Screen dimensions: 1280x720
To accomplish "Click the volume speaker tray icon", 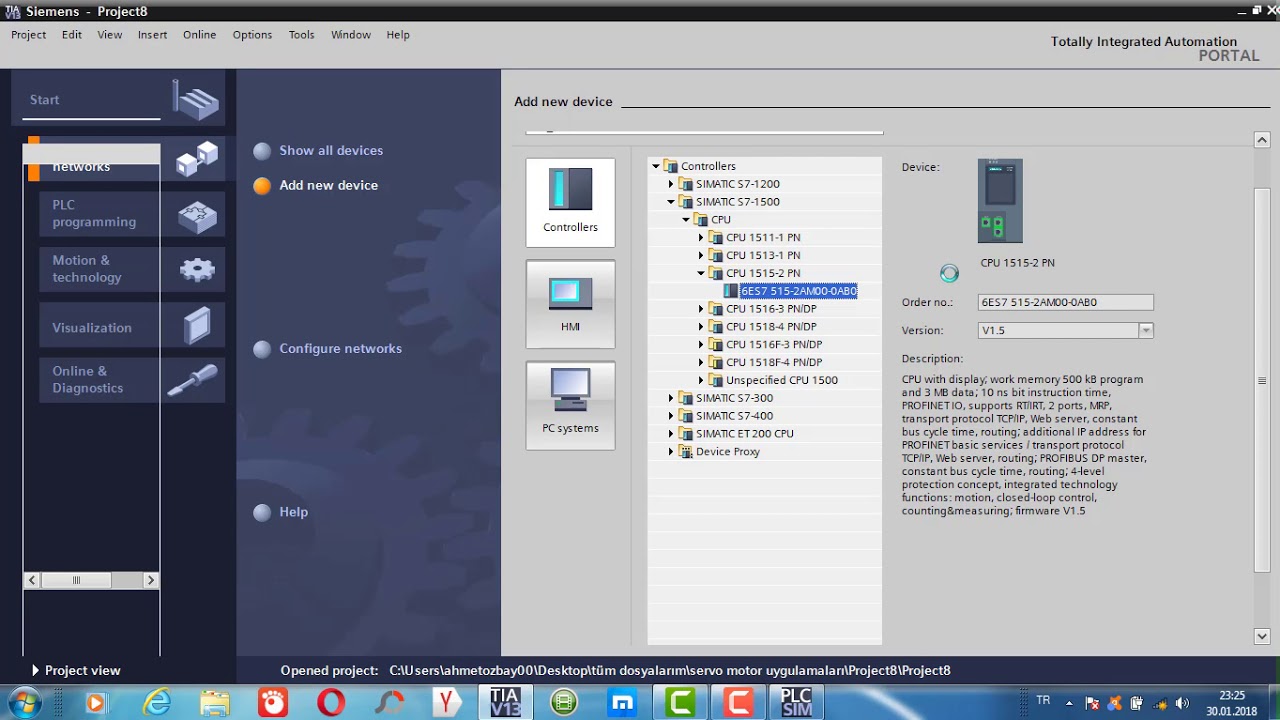I will click(1183, 703).
